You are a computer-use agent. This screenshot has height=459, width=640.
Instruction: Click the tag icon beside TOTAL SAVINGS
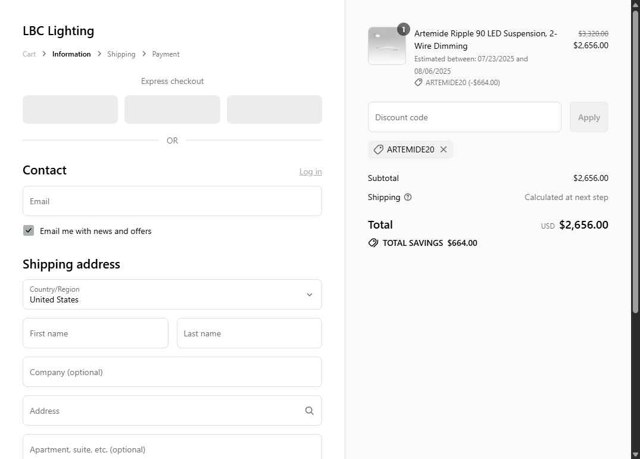[373, 243]
